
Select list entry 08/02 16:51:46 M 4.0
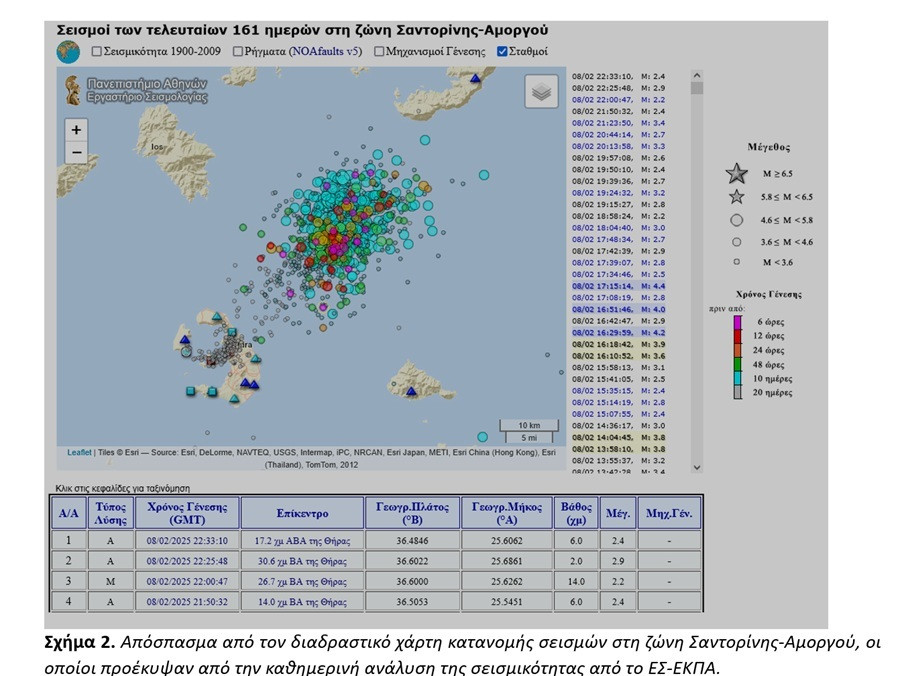[x=619, y=309]
